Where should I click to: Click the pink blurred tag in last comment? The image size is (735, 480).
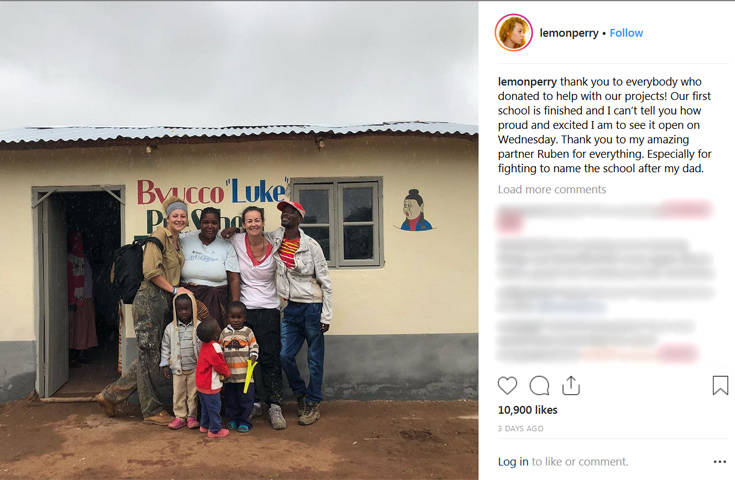(x=678, y=353)
